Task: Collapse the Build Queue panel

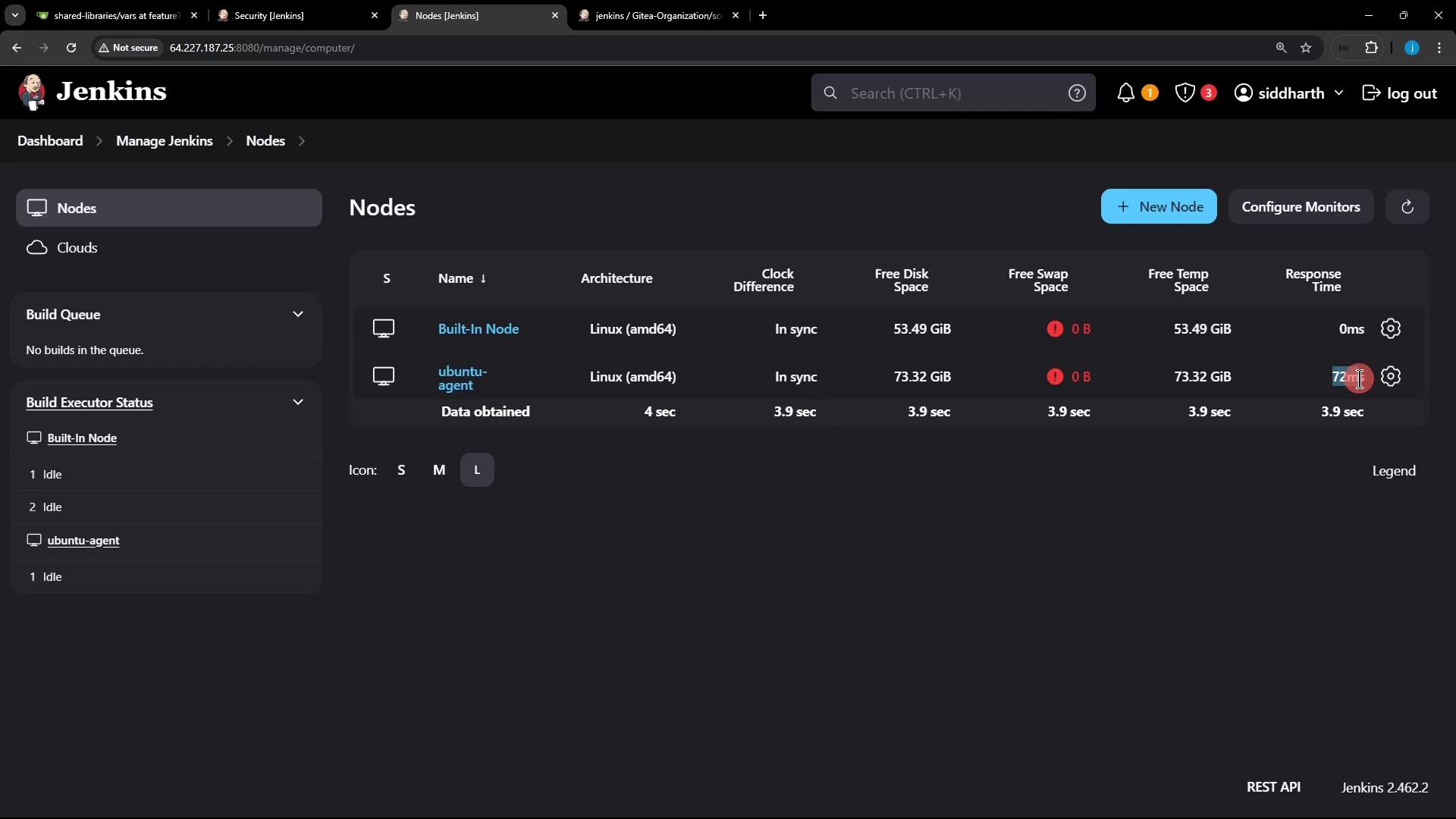Action: click(x=298, y=315)
